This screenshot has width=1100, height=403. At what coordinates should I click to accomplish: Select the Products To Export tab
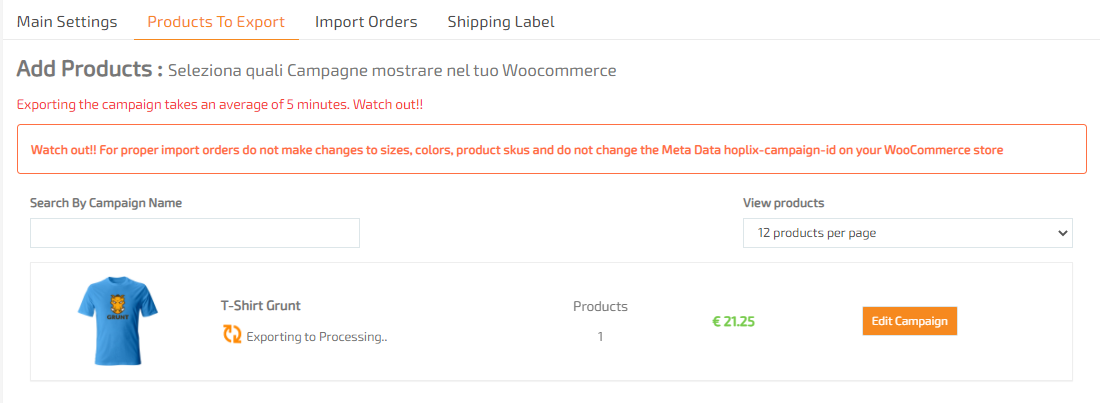[x=216, y=22]
